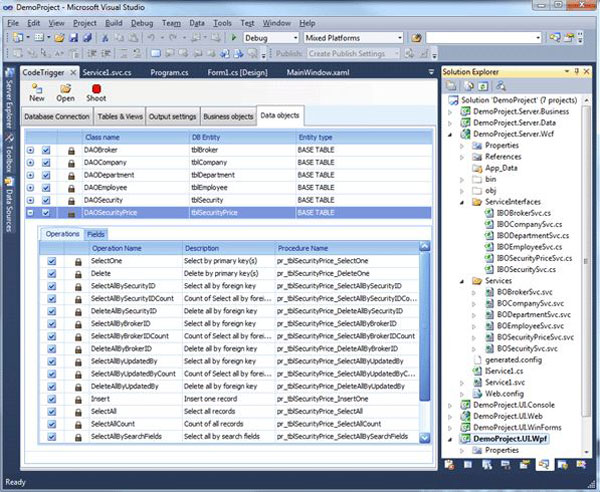Click the green Start Debugging arrow
600x492 pixels.
(233, 37)
